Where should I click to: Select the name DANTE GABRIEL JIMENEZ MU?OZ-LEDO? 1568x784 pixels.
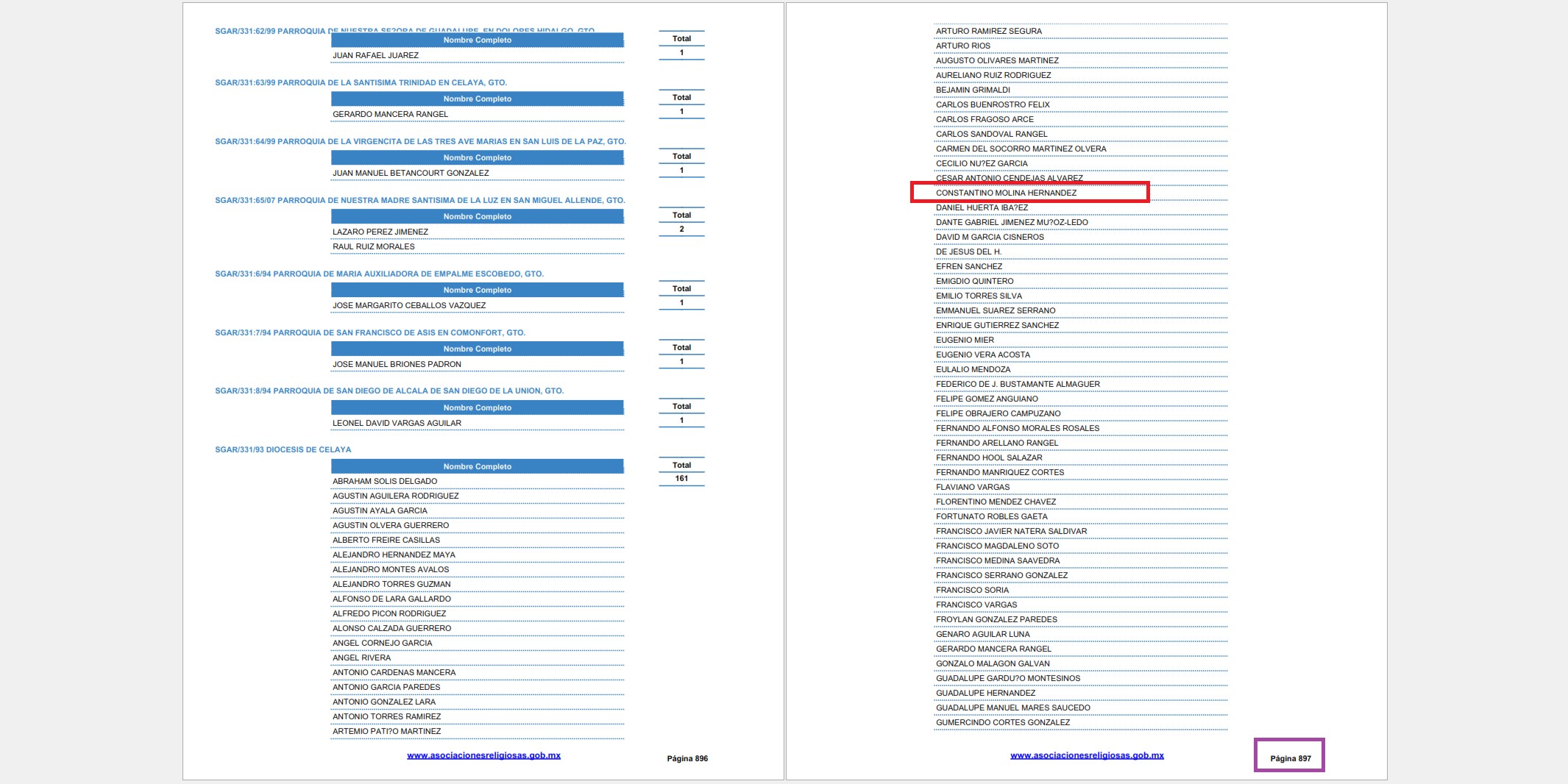(1012, 222)
